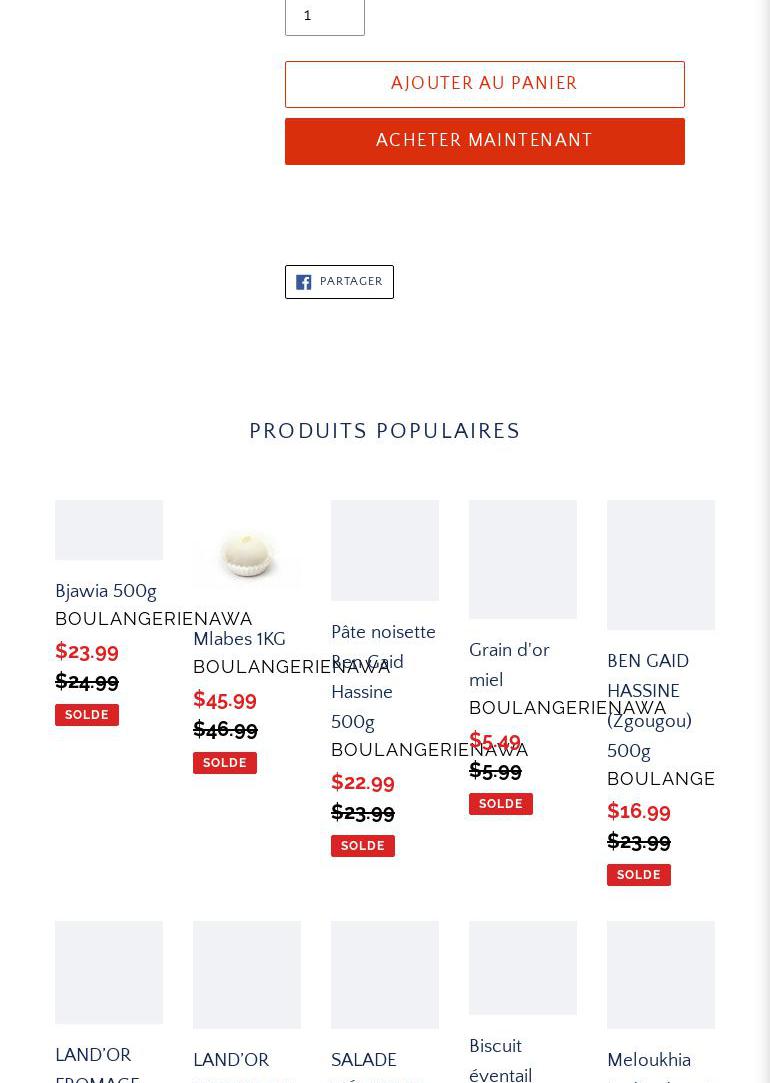
Task: Select the SALADE product link
Action: click(x=364, y=1060)
